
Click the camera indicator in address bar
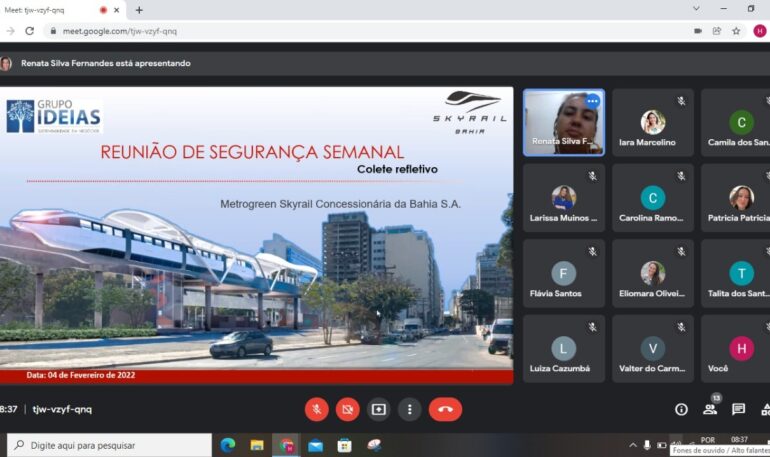tap(697, 31)
